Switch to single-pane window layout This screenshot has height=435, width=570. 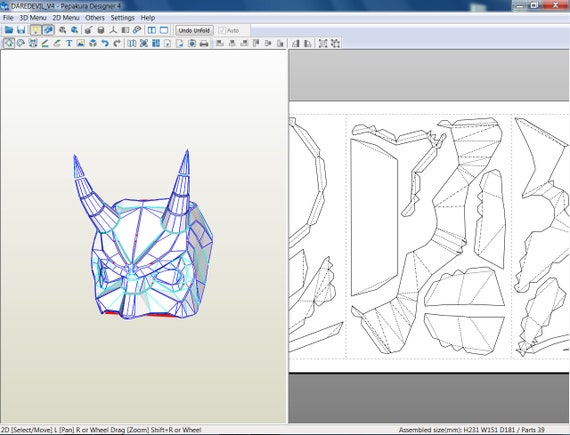[164, 30]
